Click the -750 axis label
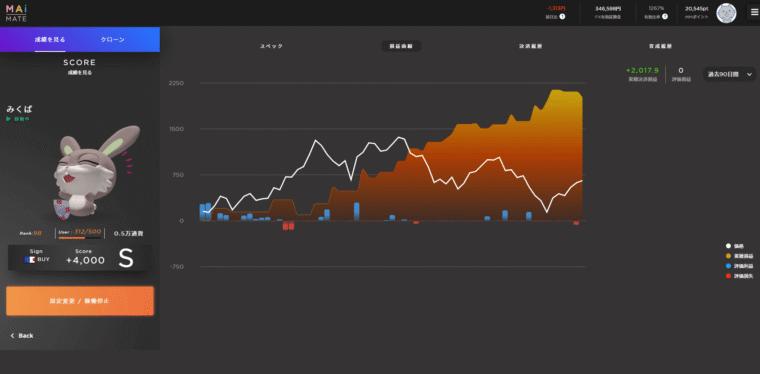 pos(177,267)
